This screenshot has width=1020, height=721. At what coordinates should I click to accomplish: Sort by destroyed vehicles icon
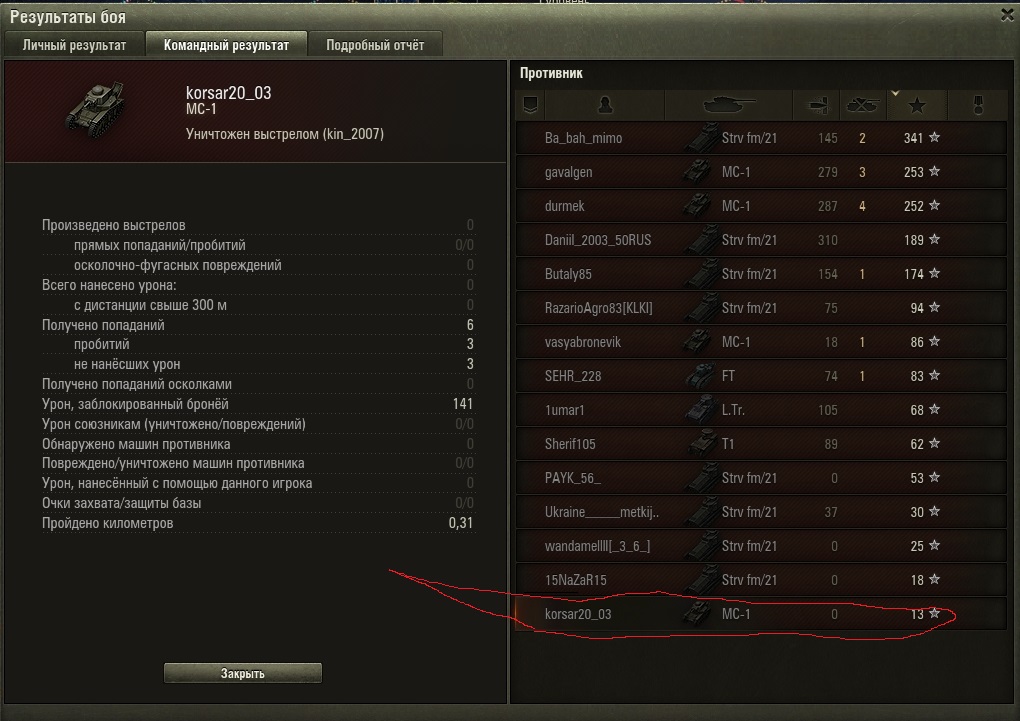pyautogui.click(x=863, y=105)
